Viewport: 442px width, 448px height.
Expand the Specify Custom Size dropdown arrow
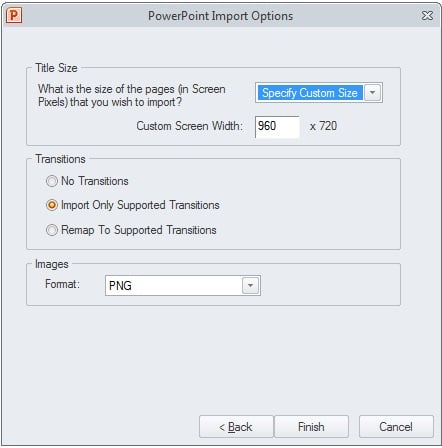tap(373, 93)
